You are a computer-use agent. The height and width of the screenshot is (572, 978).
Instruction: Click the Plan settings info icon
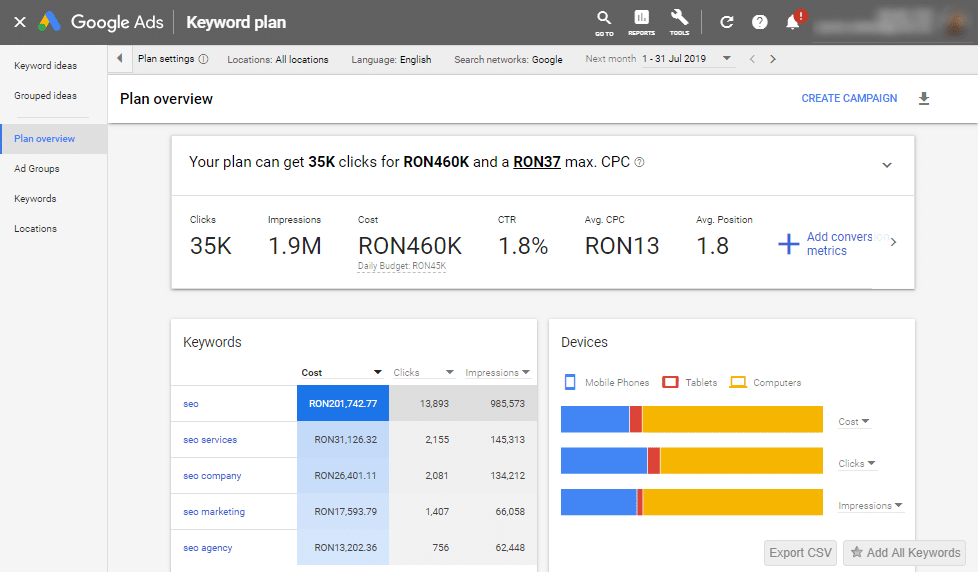[203, 59]
